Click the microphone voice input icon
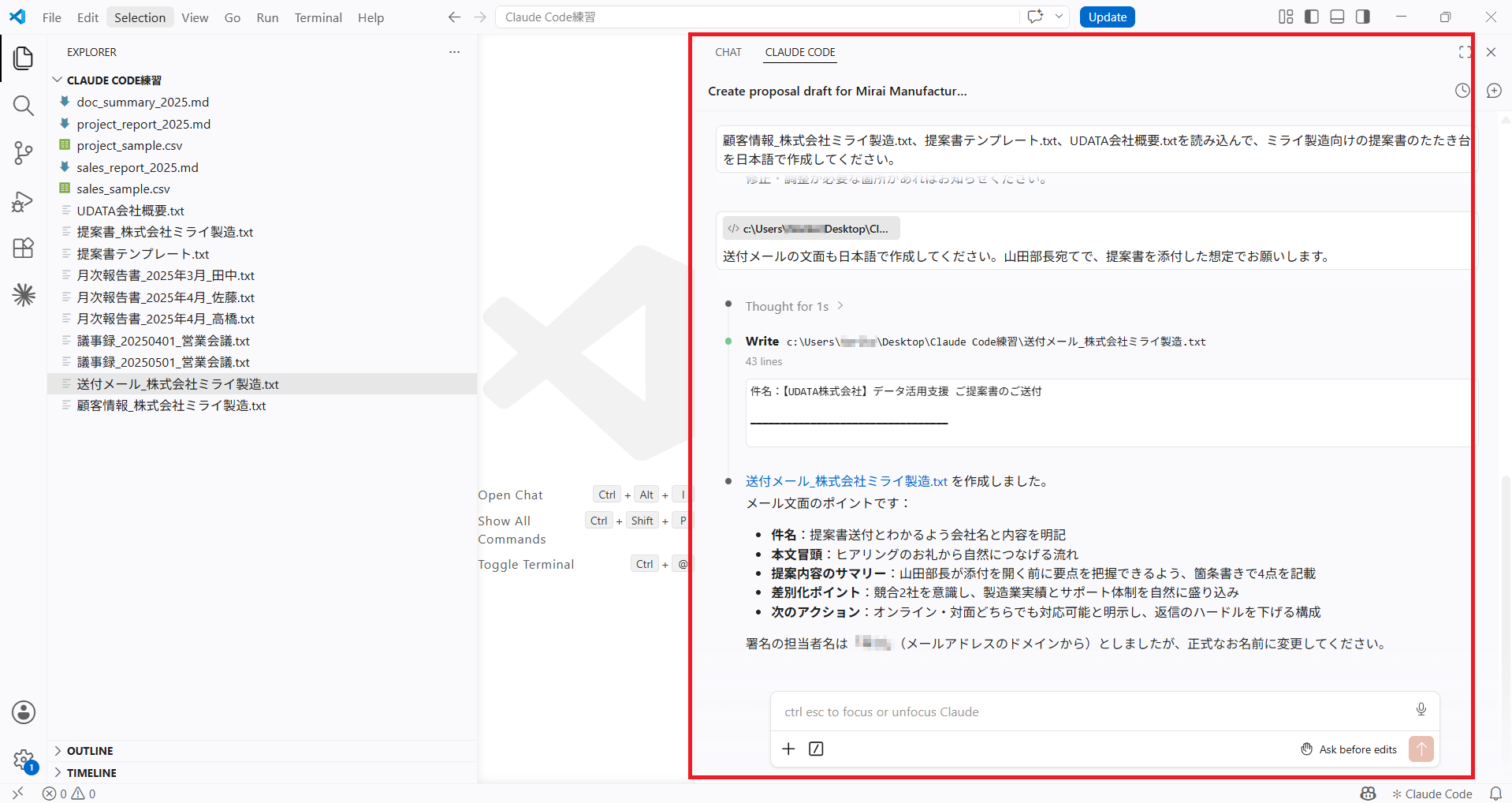This screenshot has width=1512, height=803. (1421, 709)
